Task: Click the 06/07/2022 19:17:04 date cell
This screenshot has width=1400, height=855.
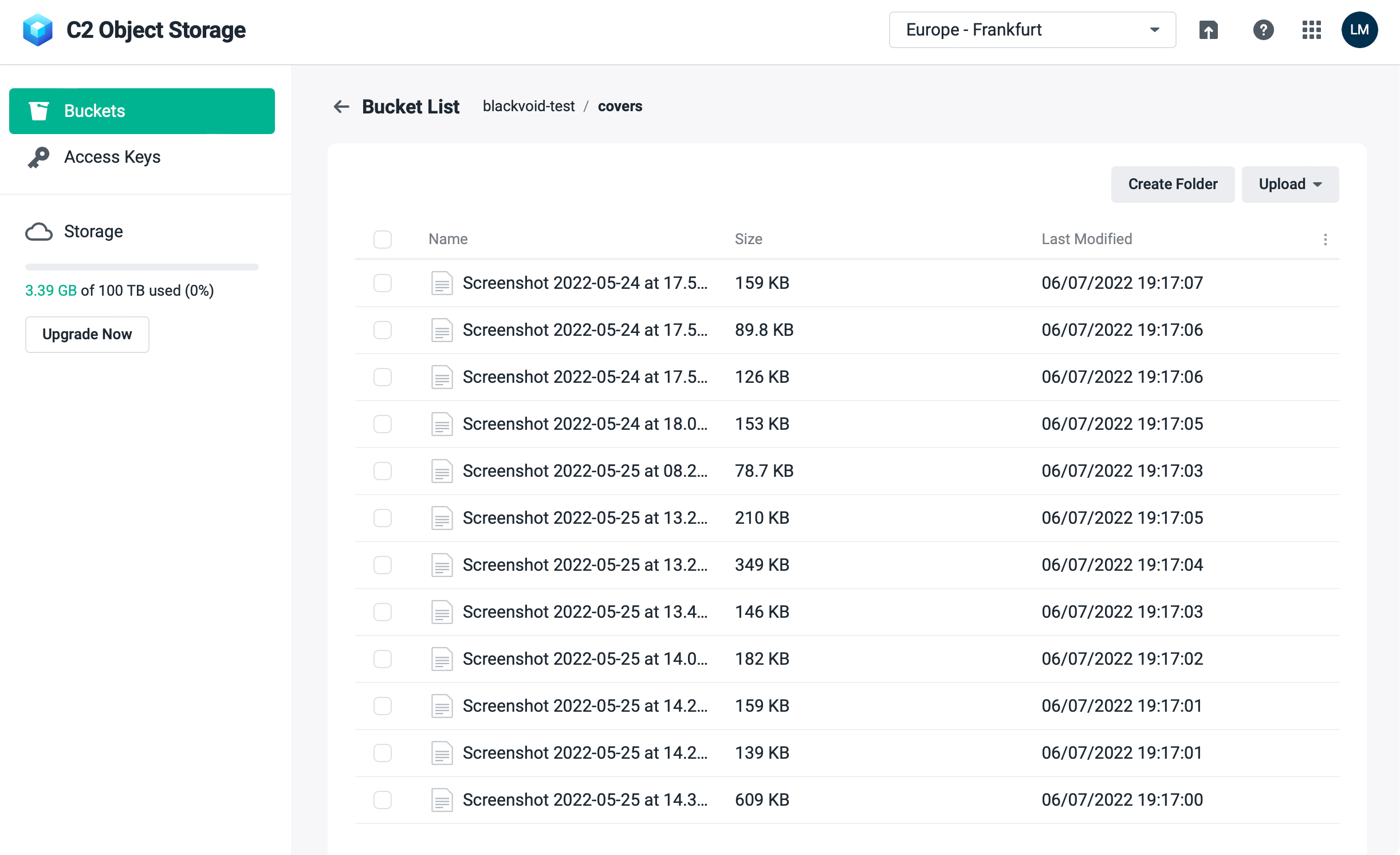Action: 1122,565
